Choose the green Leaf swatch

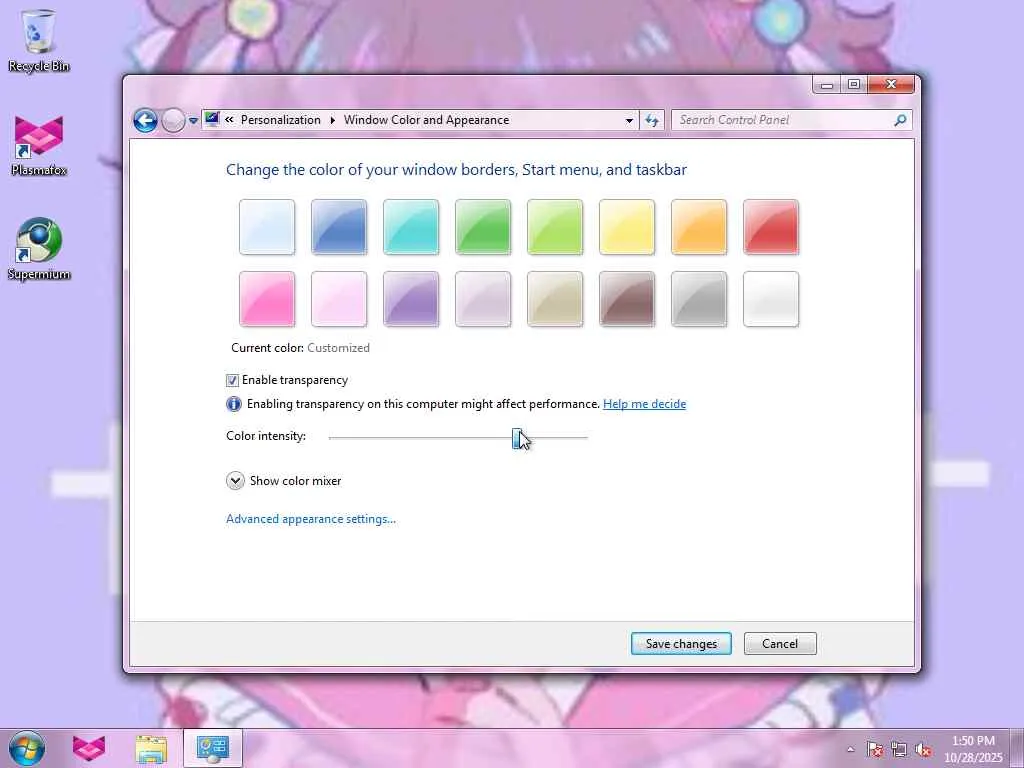pos(483,227)
